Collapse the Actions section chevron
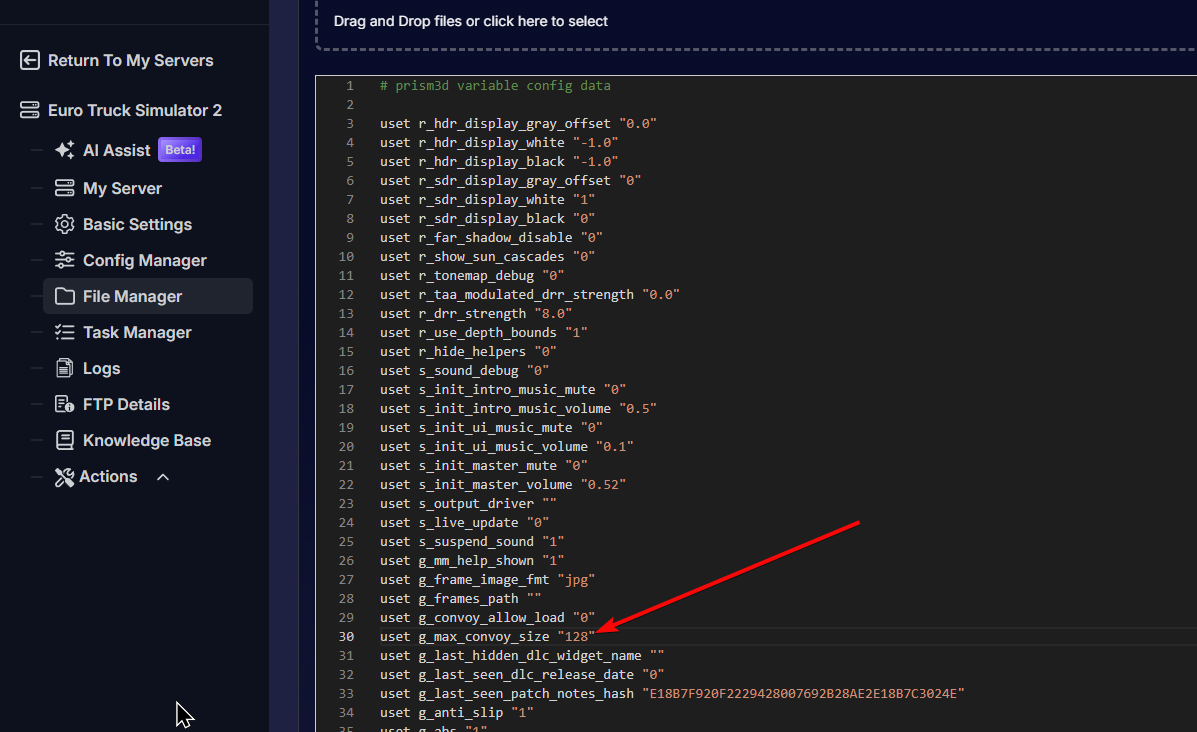1197x732 pixels. (x=163, y=477)
